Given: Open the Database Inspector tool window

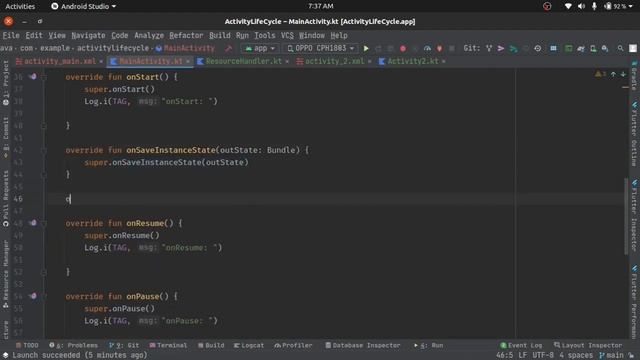Looking at the screenshot, I should pos(362,345).
